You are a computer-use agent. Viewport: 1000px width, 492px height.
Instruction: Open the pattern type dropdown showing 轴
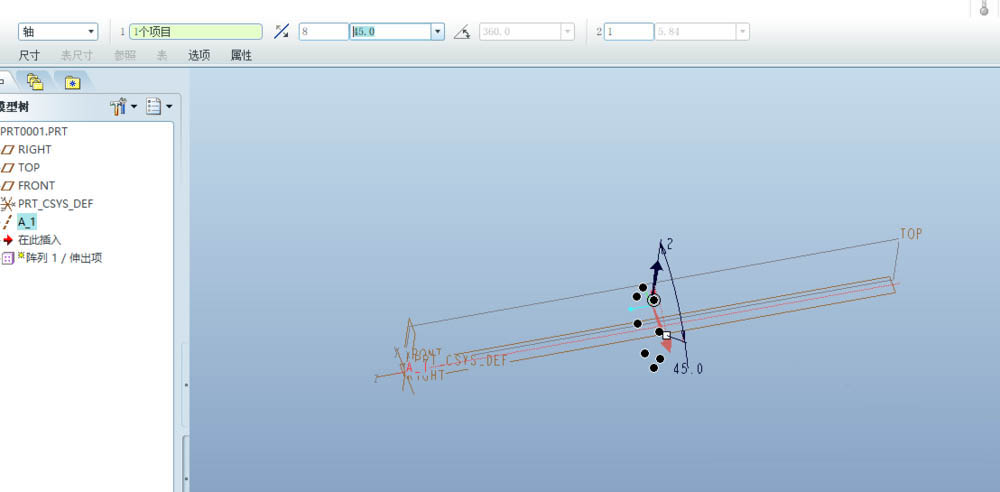58,32
